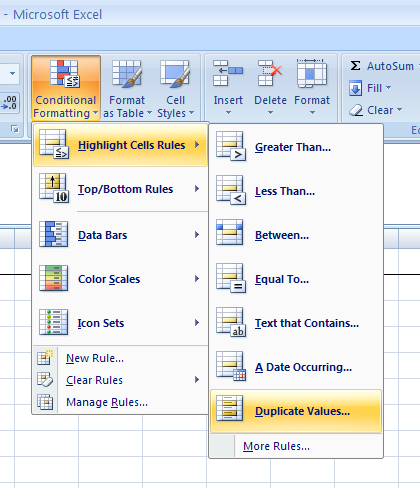
Task: Click the Color Scales label
Action: [109, 279]
